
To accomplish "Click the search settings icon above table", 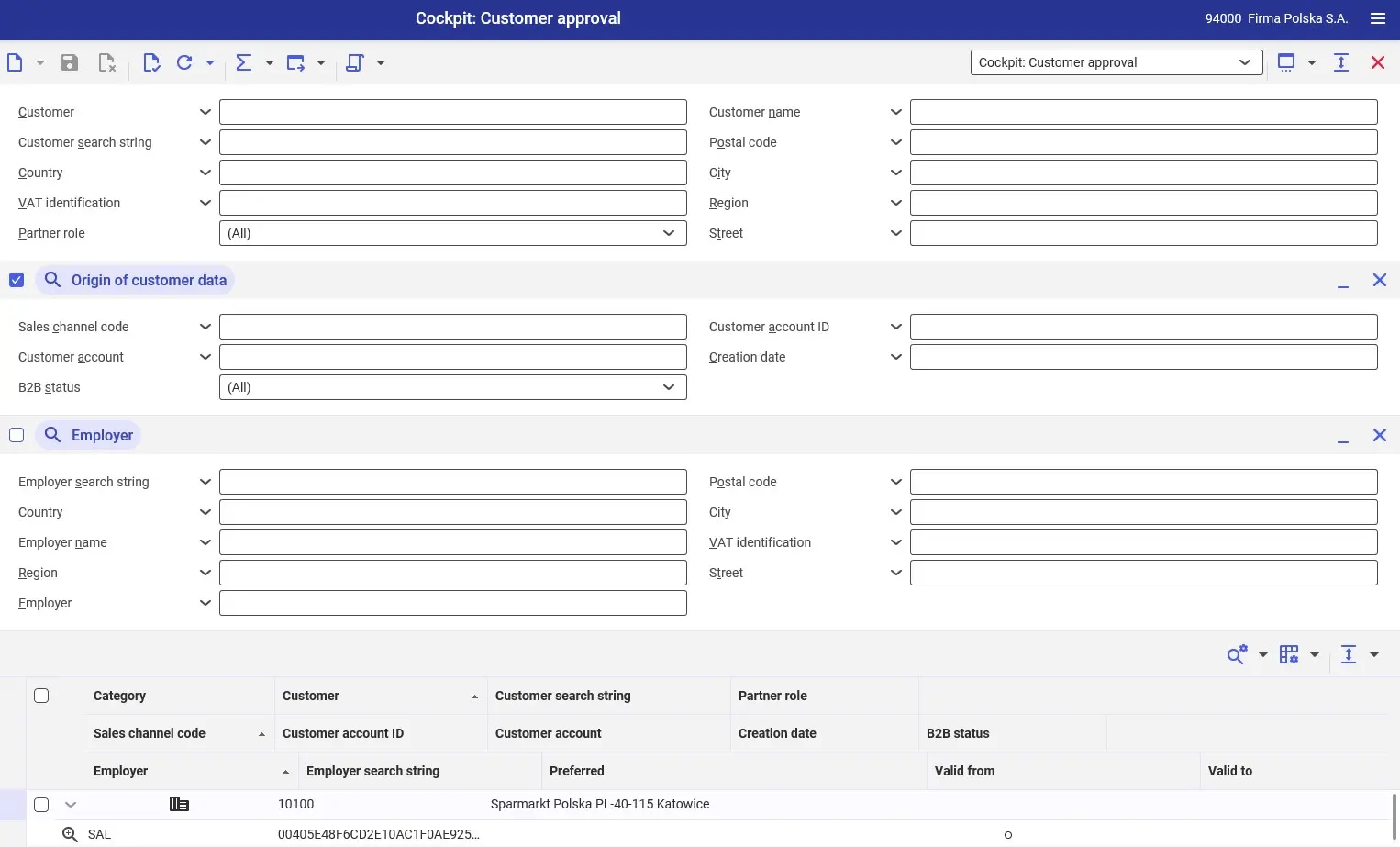I will (1237, 654).
